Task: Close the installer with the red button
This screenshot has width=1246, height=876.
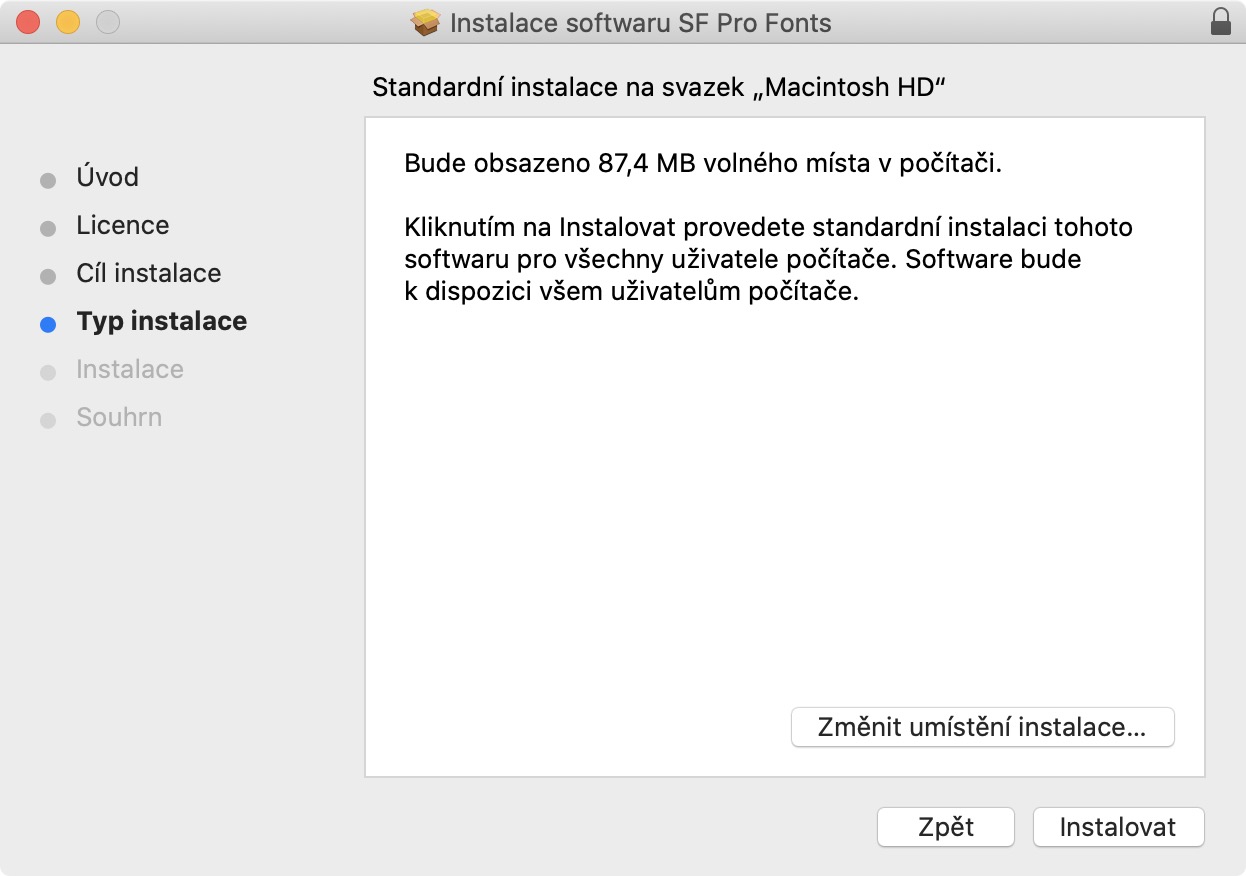Action: (28, 22)
